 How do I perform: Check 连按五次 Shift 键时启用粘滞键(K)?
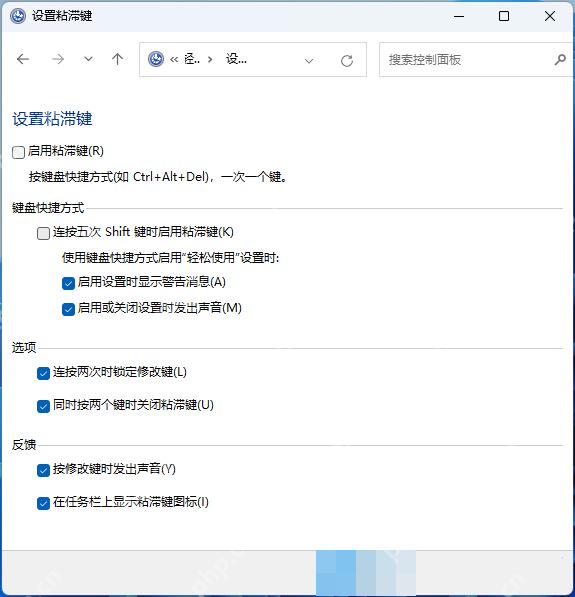[x=43, y=233]
